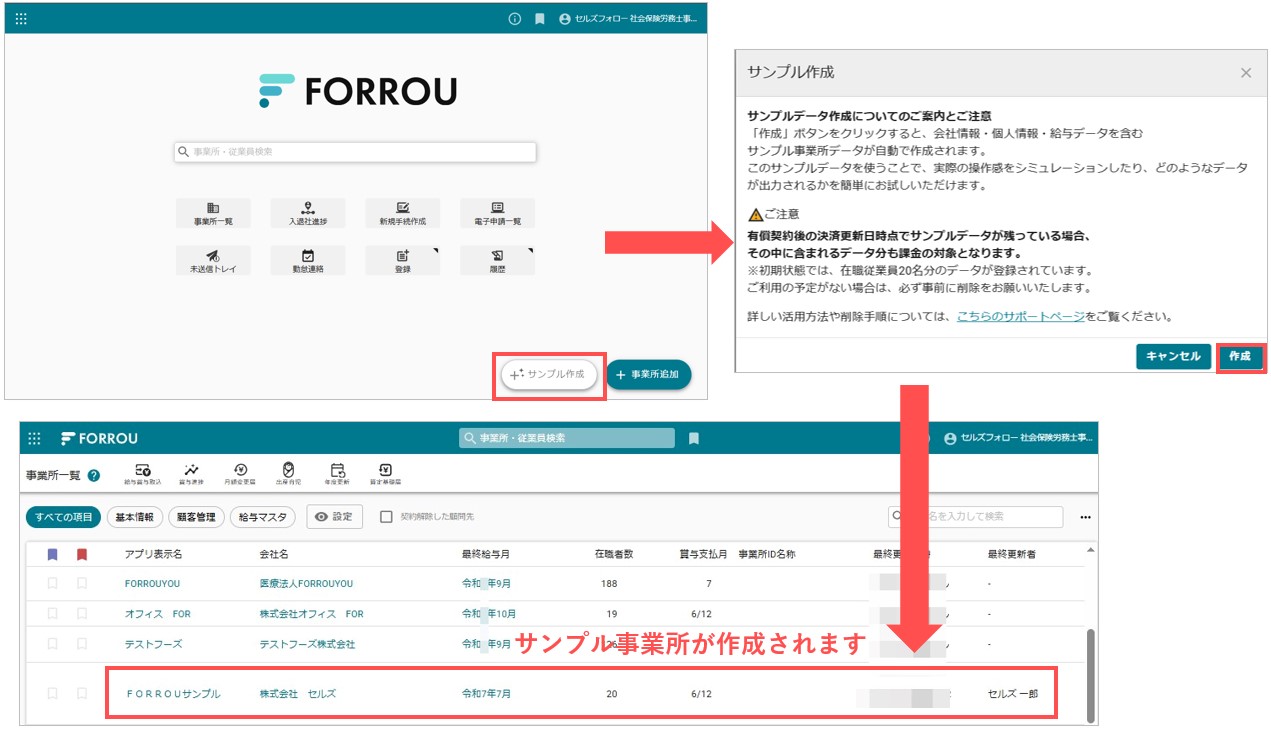Click the home screen 事業所・従業員検索 search box
This screenshot has height=730, width=1271.
[x=355, y=152]
